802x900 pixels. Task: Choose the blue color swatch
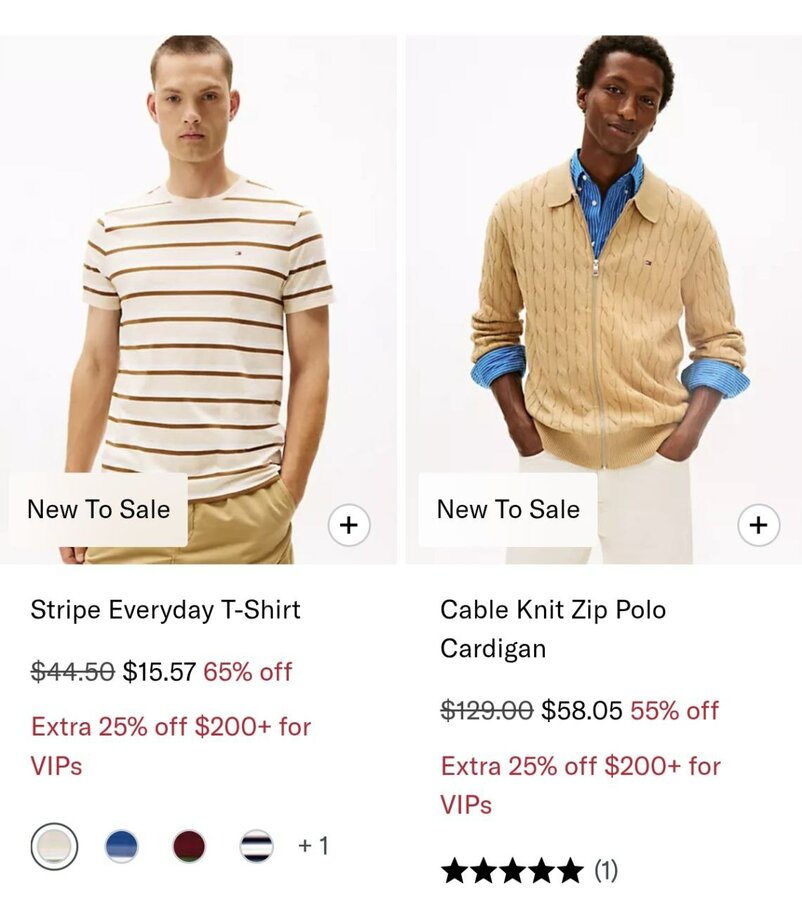(x=121, y=847)
